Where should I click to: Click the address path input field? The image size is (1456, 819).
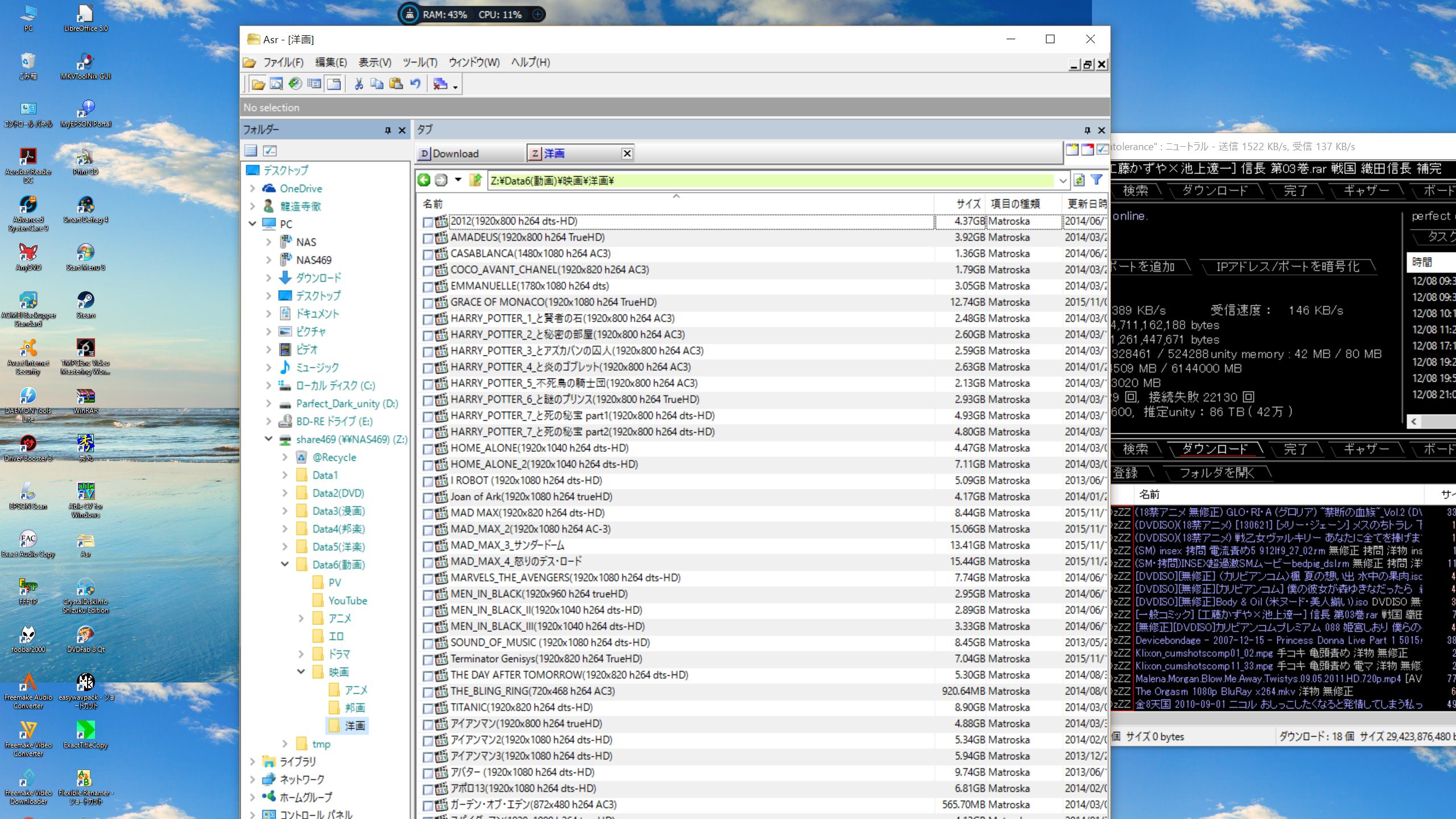[x=771, y=181]
